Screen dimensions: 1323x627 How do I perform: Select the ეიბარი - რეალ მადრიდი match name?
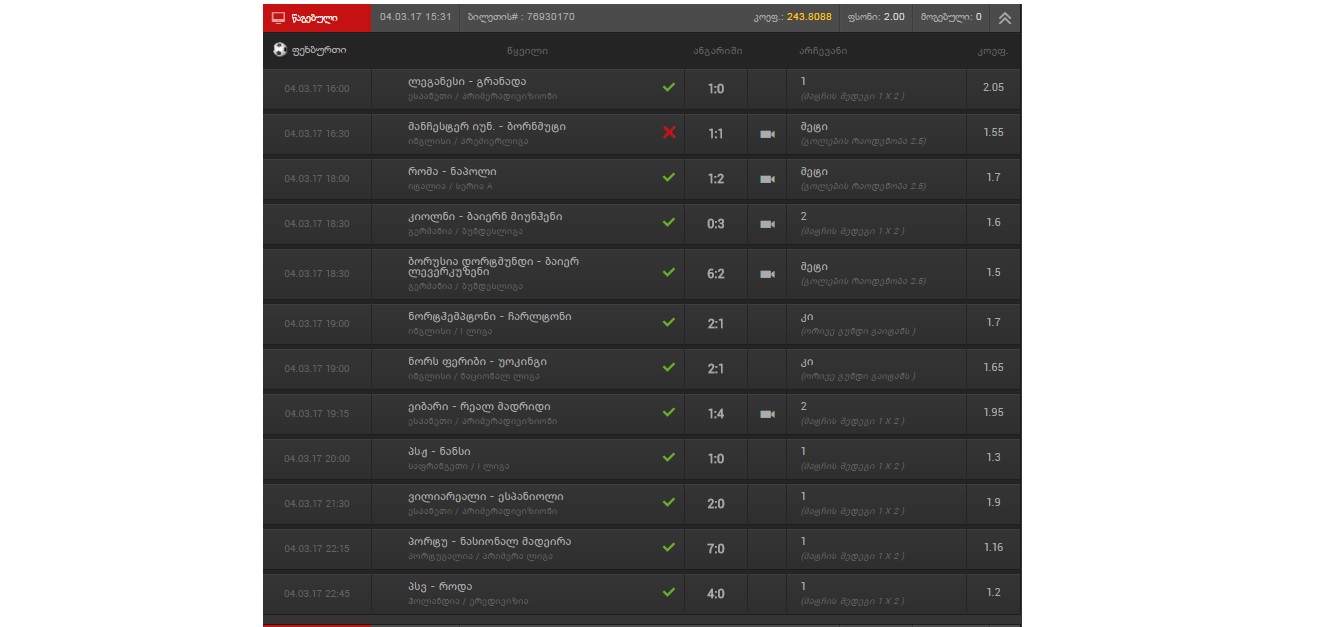(x=479, y=407)
